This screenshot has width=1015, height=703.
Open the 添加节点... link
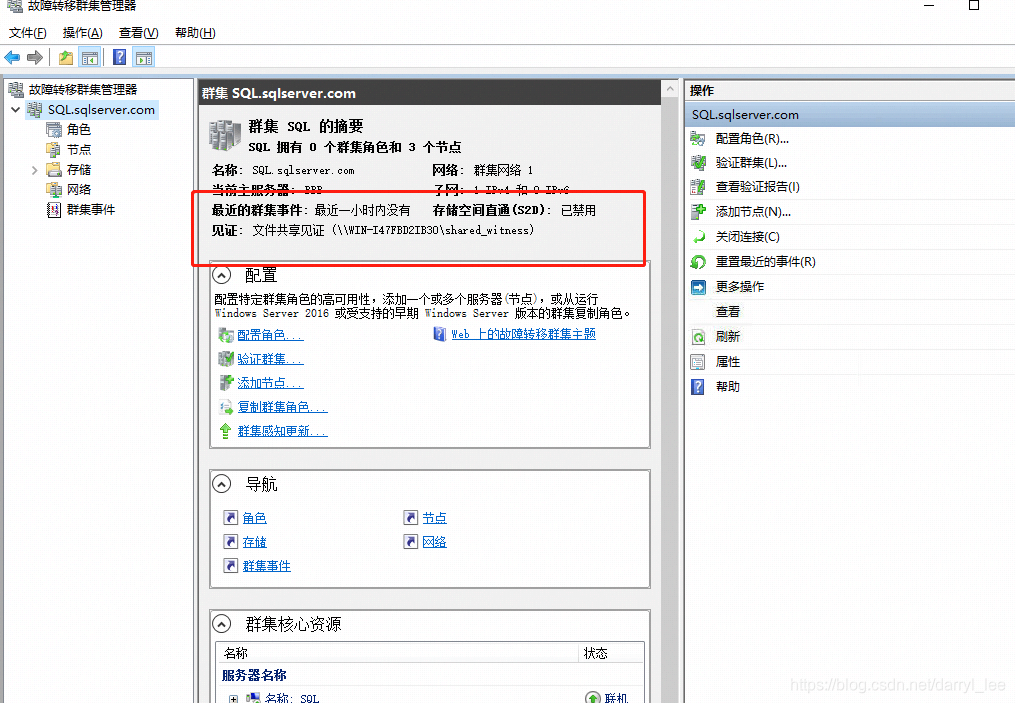click(x=270, y=383)
